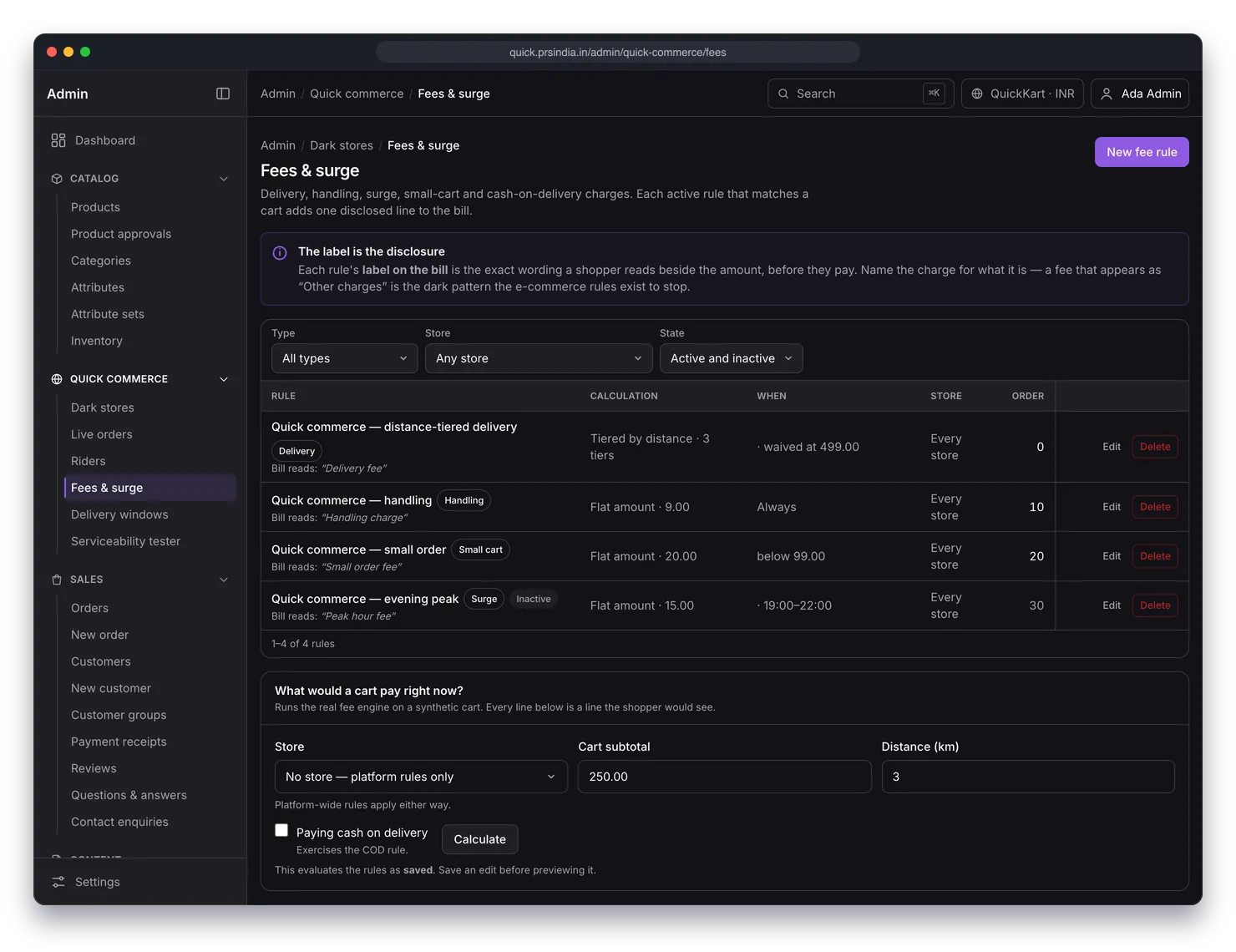1236x952 pixels.
Task: Edit the distance-tiered delivery rule
Action: (x=1112, y=447)
